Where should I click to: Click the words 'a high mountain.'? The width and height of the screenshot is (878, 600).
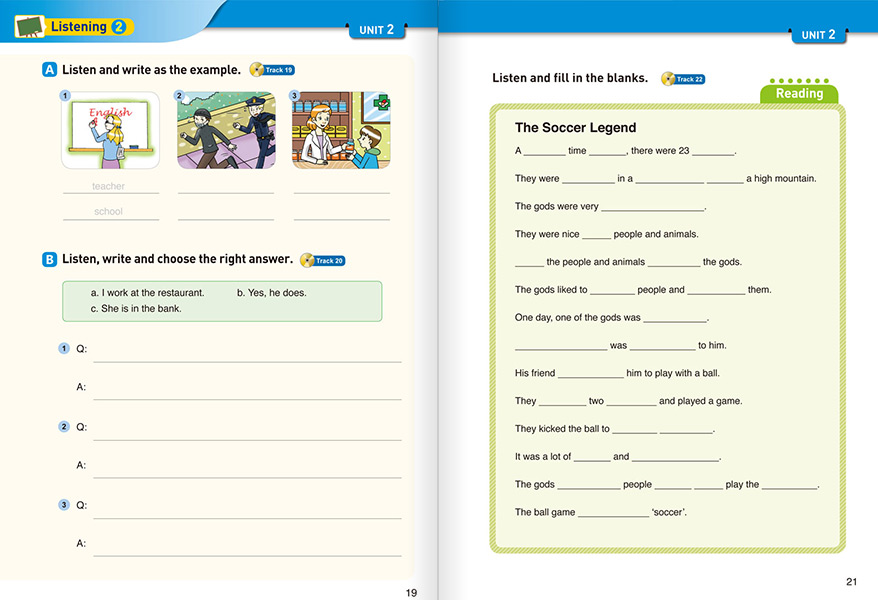pyautogui.click(x=781, y=179)
